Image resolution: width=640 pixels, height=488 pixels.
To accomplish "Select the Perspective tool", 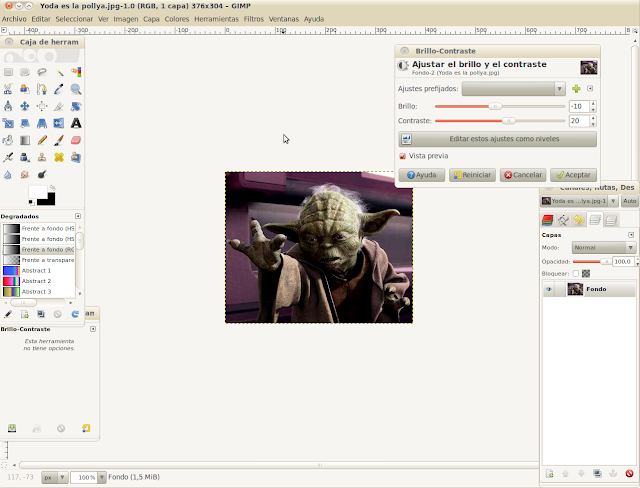I will click(x=42, y=123).
